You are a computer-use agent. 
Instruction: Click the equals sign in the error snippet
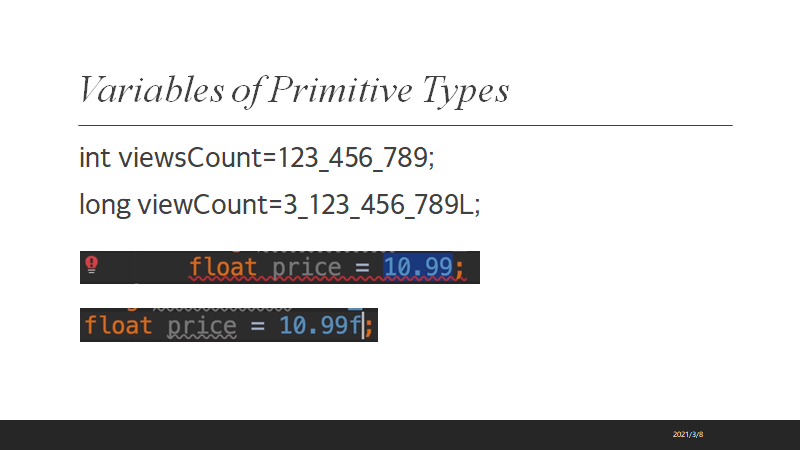(361, 267)
